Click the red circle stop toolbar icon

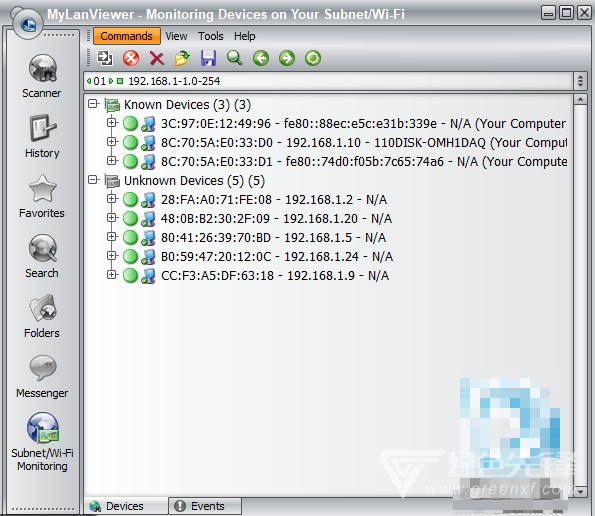pyautogui.click(x=131, y=58)
